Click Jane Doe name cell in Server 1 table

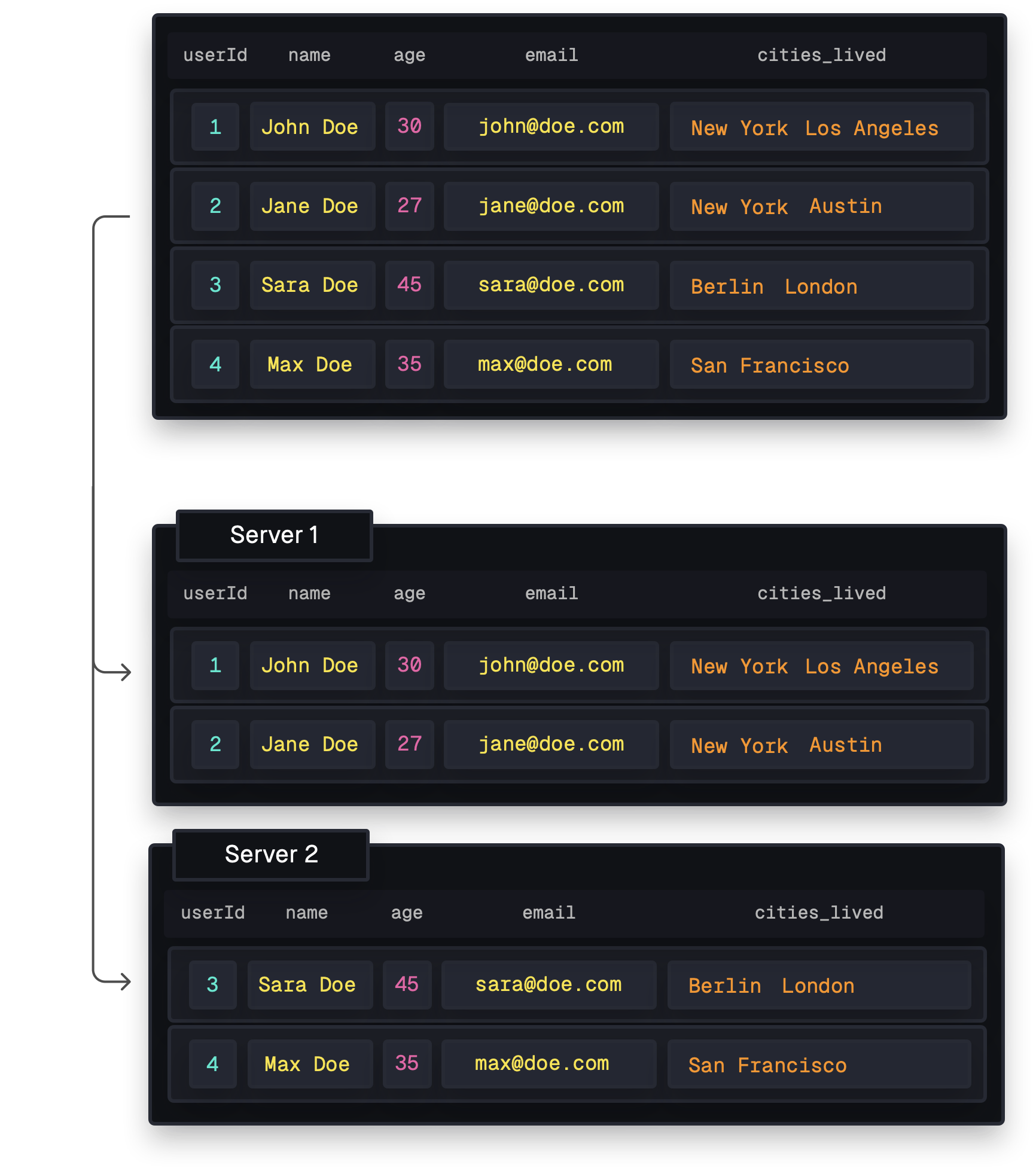click(x=312, y=745)
